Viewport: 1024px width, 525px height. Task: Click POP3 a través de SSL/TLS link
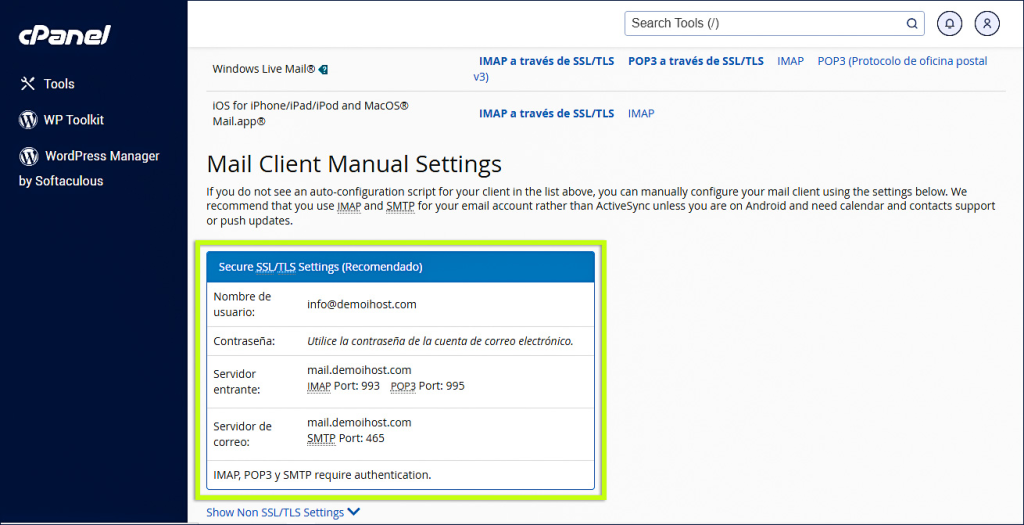(x=695, y=61)
